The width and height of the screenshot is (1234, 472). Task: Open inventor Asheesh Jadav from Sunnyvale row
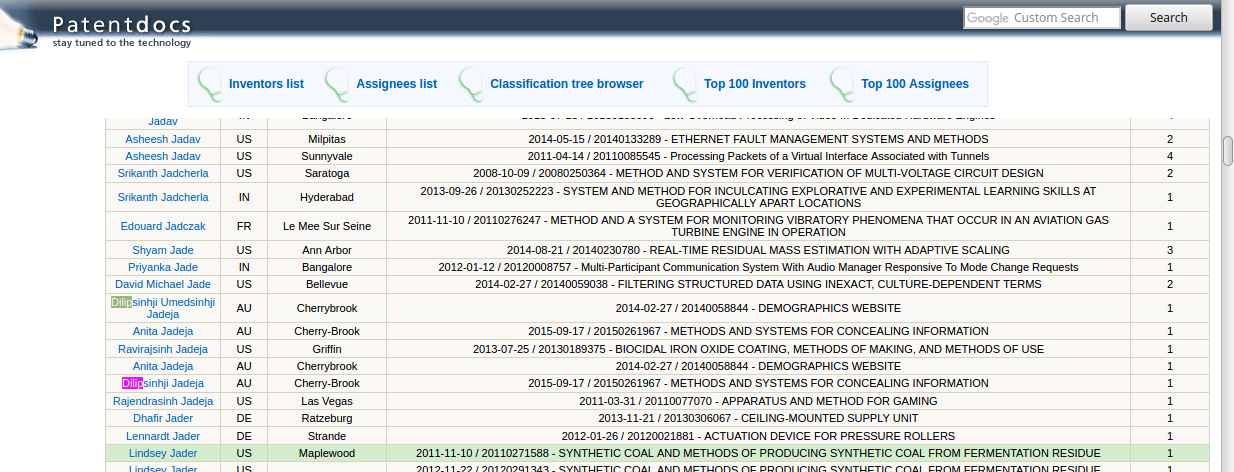[x=163, y=156]
